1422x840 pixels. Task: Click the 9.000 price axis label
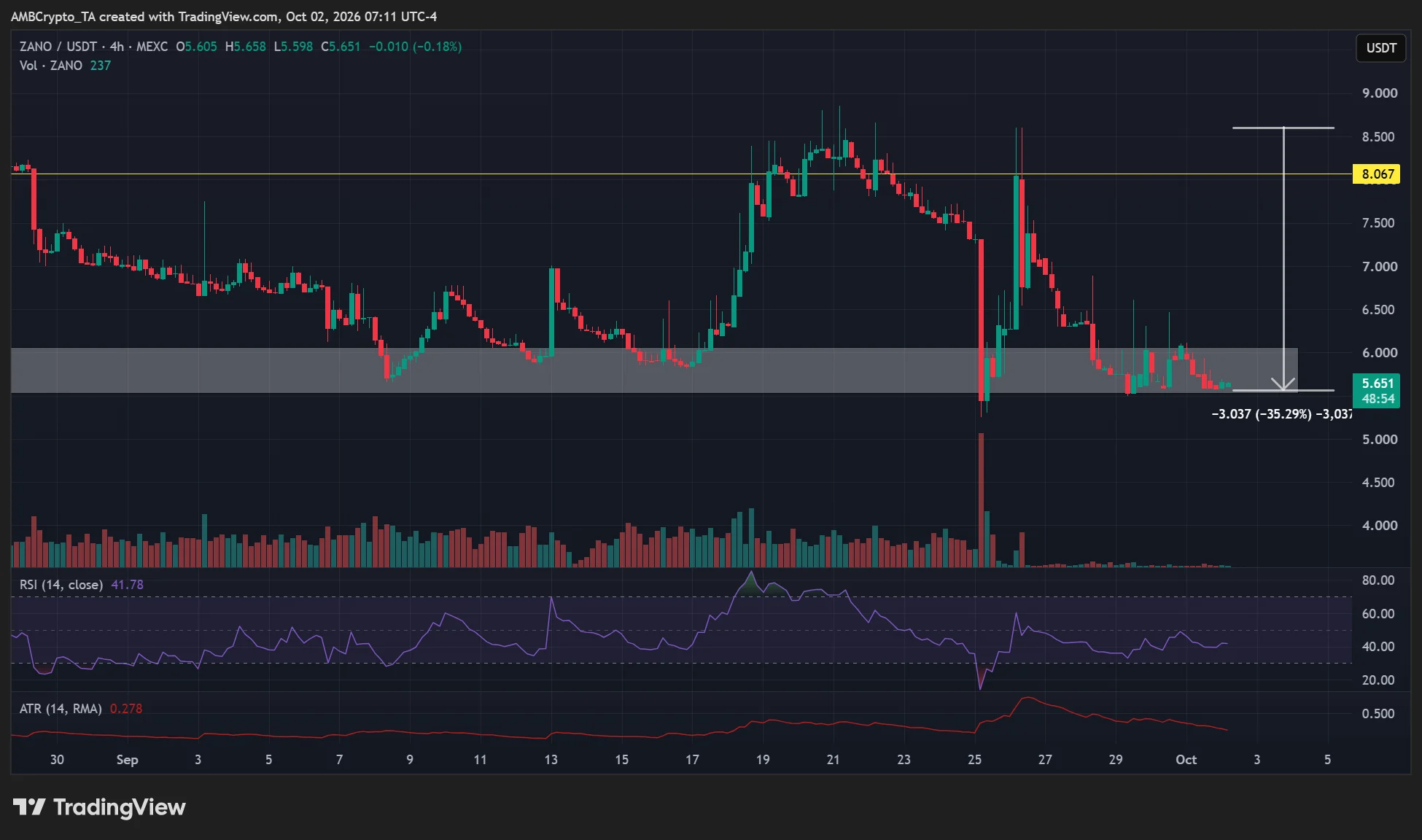click(x=1380, y=93)
